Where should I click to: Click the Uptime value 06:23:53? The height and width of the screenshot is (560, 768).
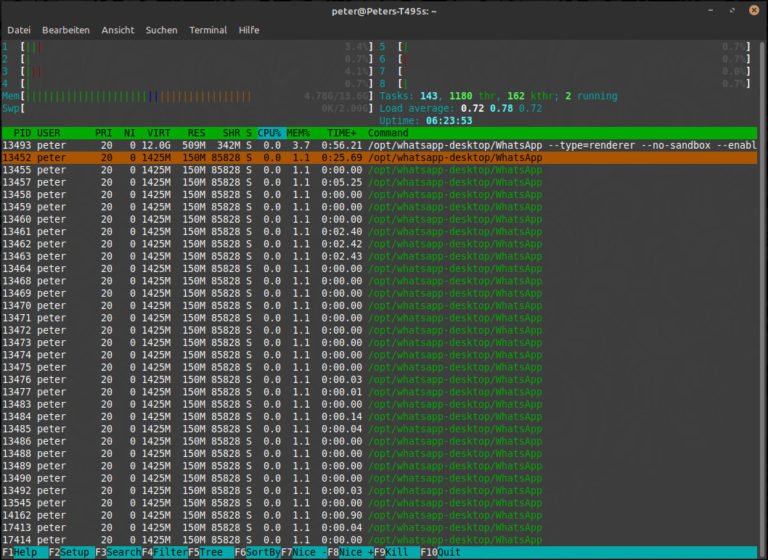click(x=449, y=121)
